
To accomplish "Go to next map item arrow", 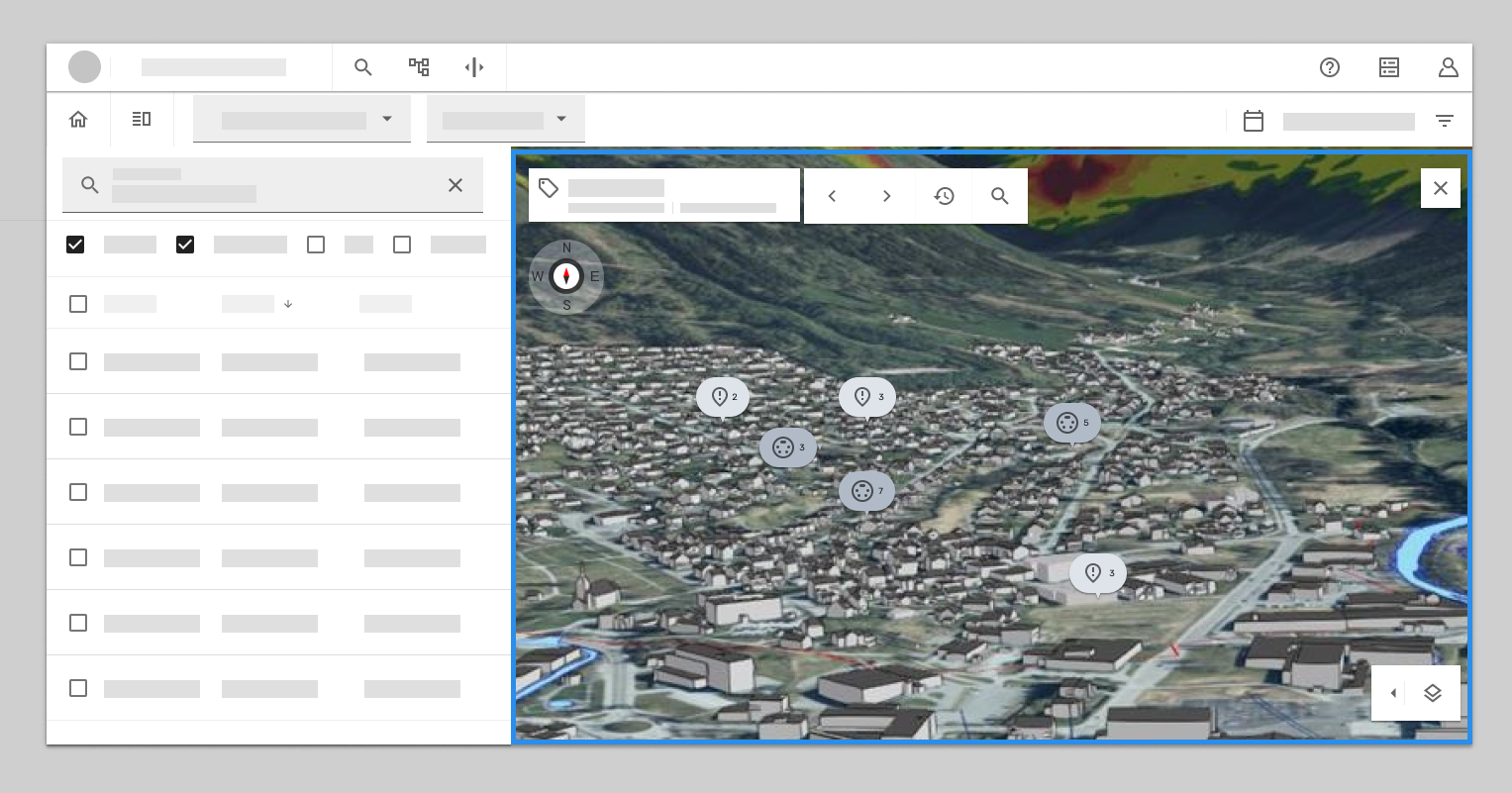I will pyautogui.click(x=887, y=196).
